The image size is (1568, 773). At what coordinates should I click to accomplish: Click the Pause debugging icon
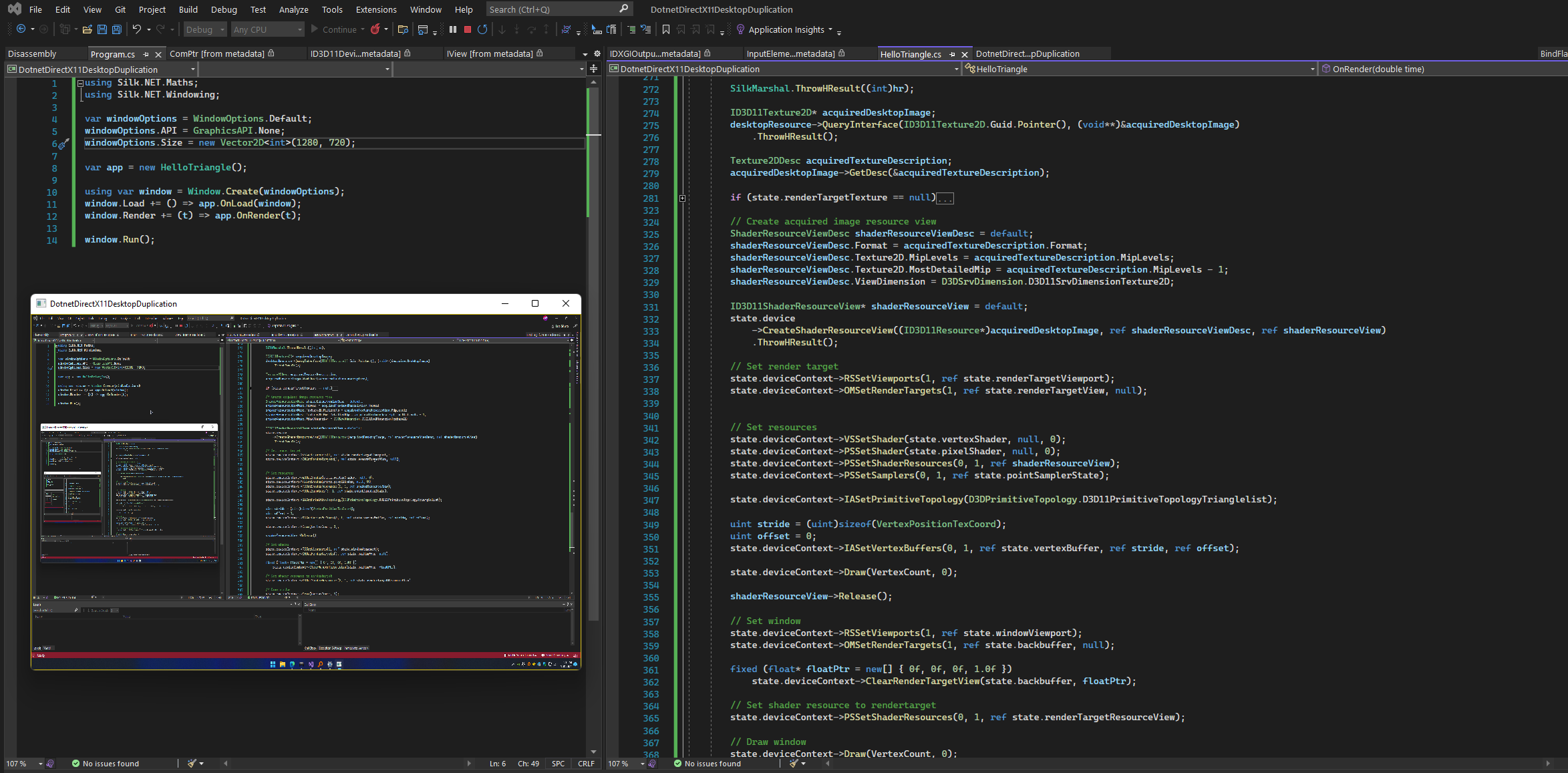[453, 29]
